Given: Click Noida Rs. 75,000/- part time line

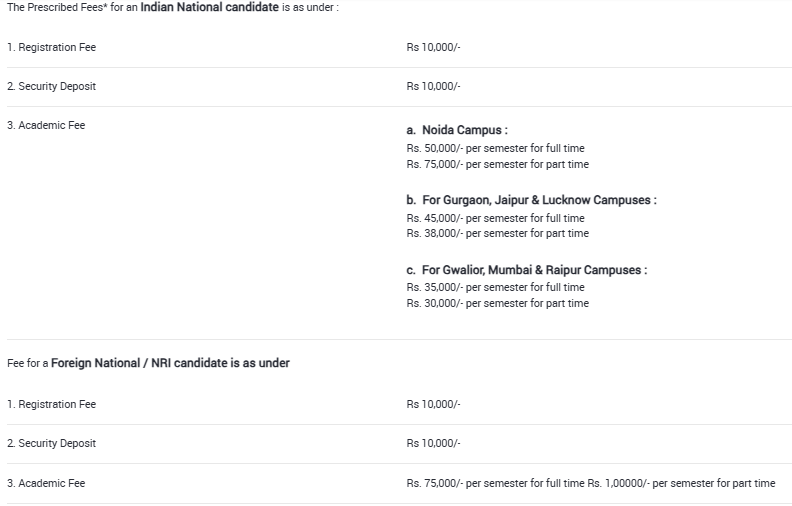Looking at the screenshot, I should click(497, 164).
